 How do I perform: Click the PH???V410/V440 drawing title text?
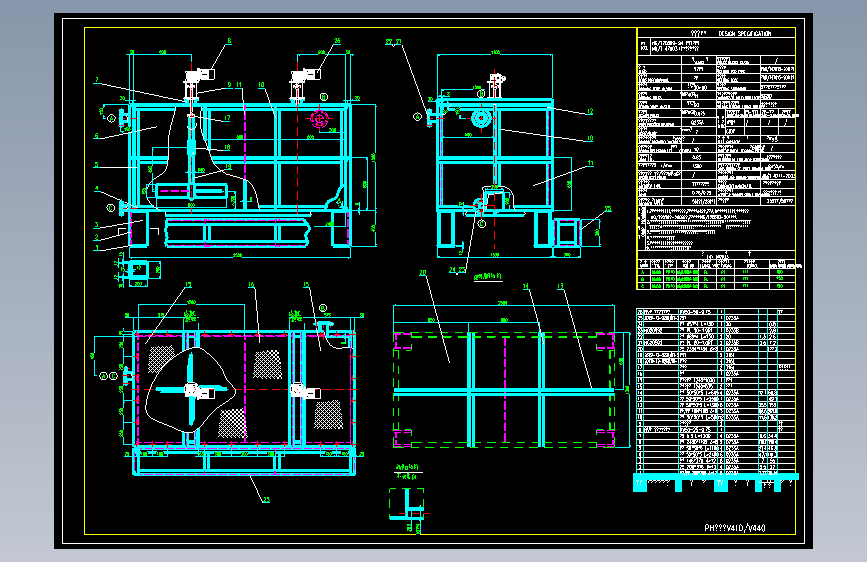[735, 528]
